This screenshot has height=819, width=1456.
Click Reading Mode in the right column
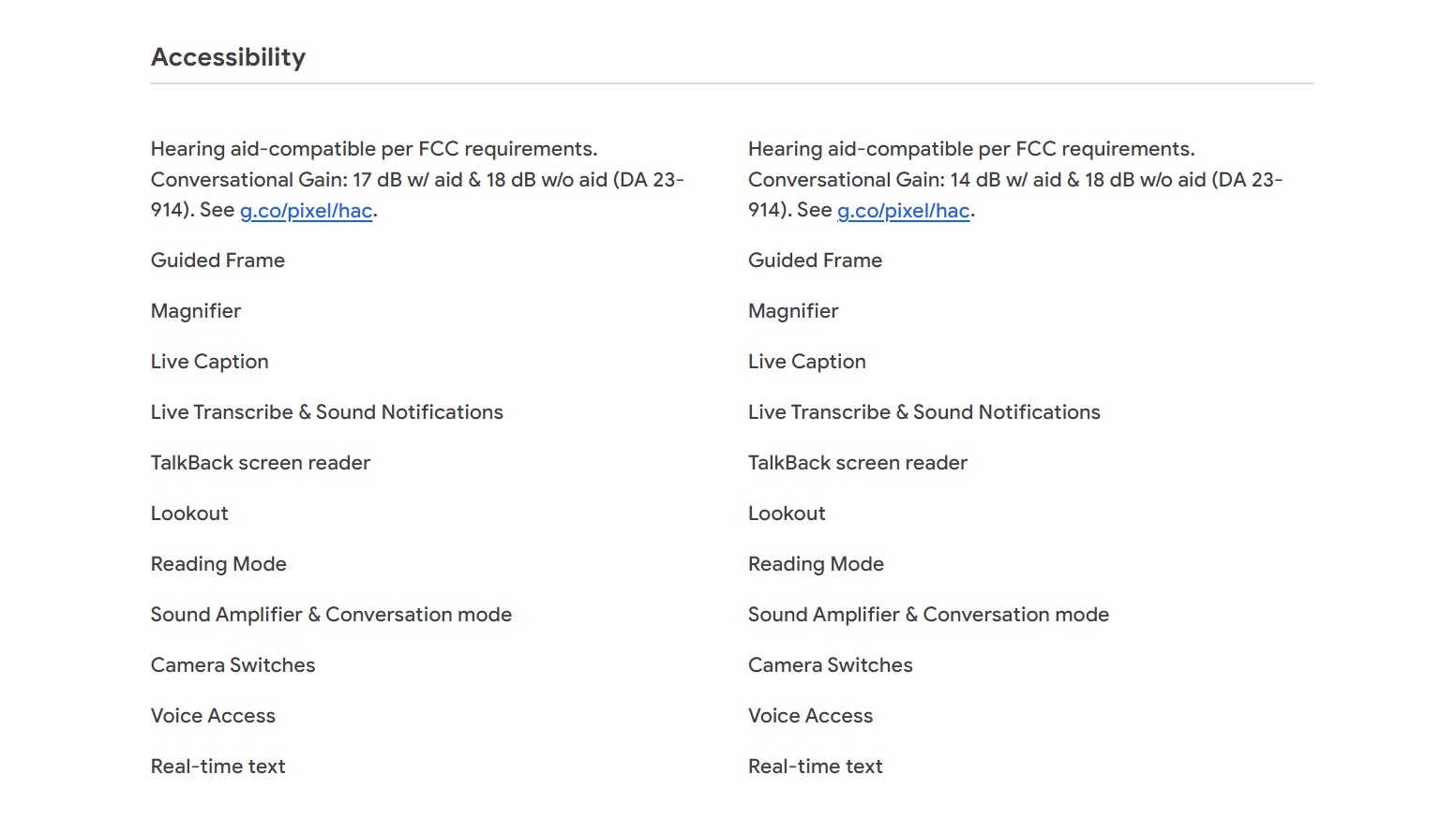[816, 564]
